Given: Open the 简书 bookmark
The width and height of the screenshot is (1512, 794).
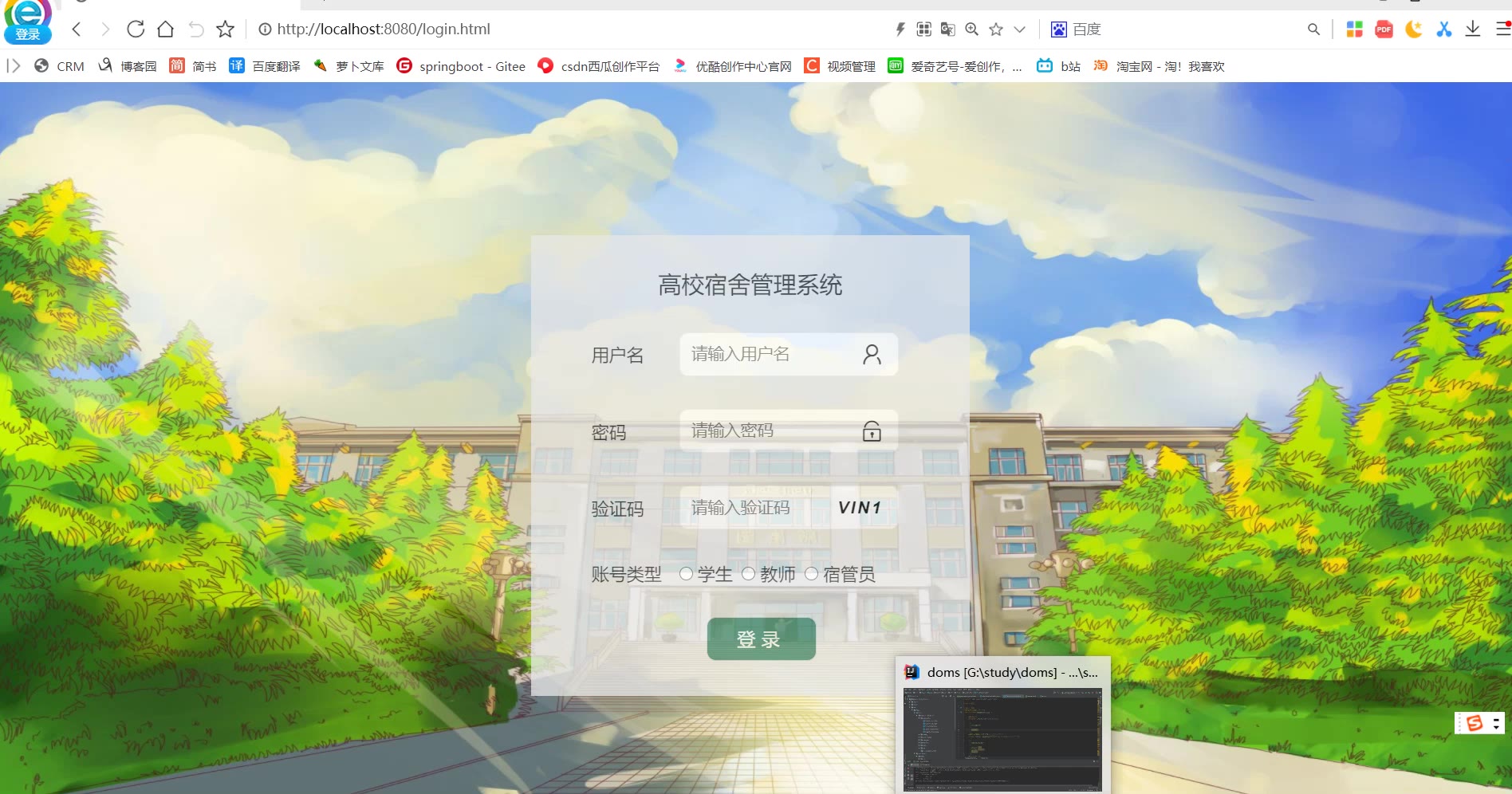Looking at the screenshot, I should pos(193,66).
